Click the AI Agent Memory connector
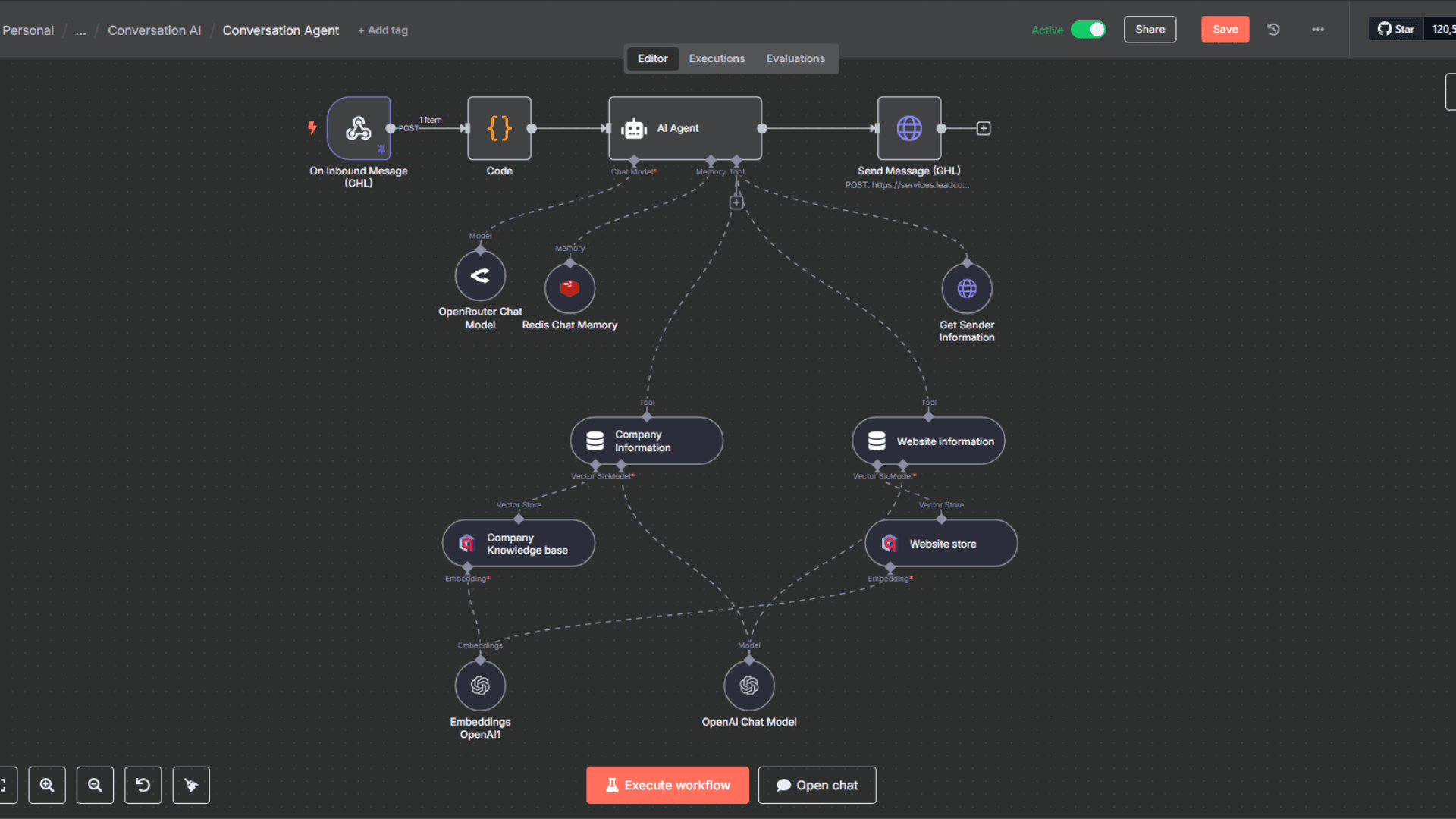 tap(711, 161)
